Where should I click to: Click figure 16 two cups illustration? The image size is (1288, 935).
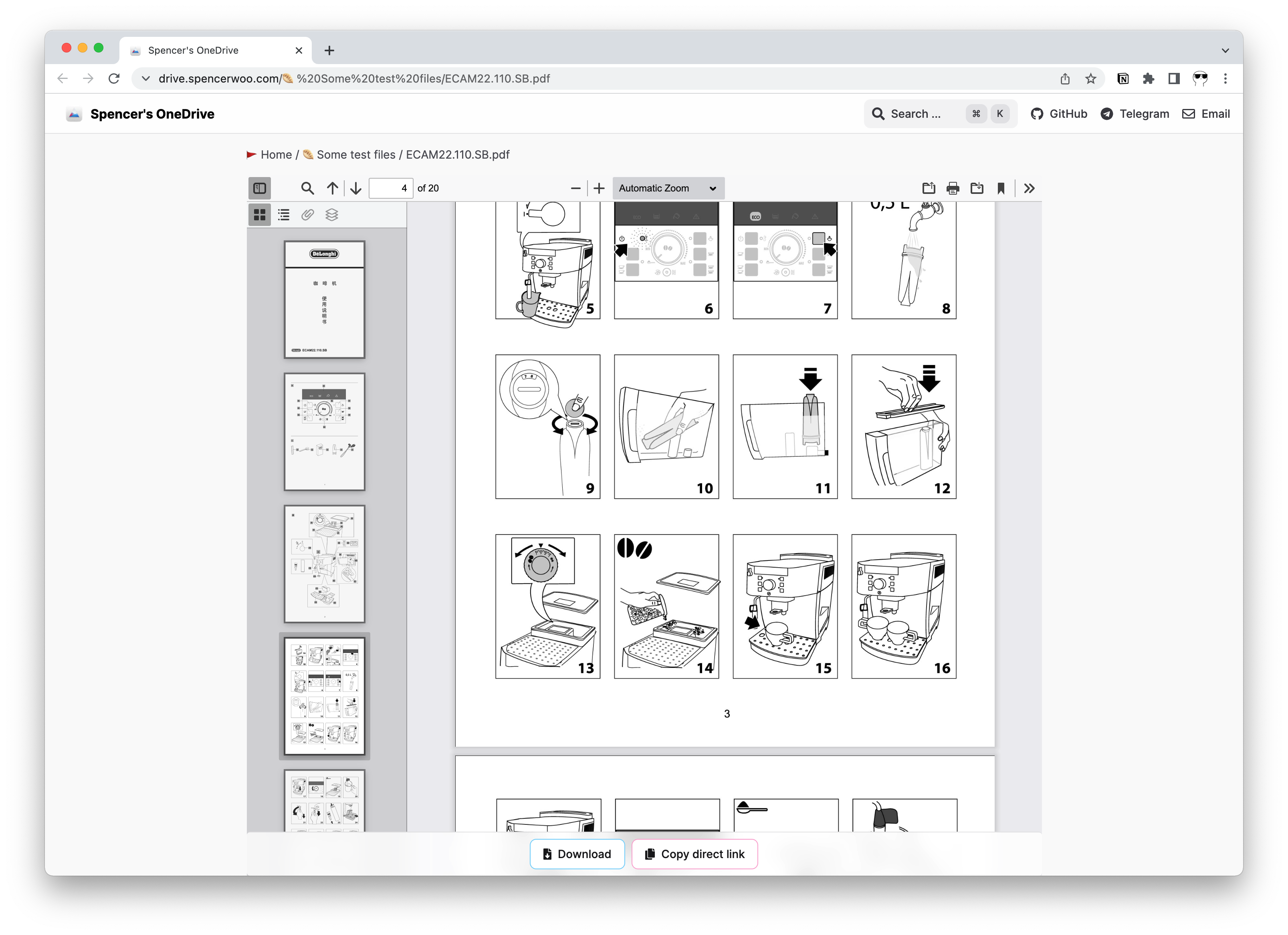pyautogui.click(x=904, y=606)
